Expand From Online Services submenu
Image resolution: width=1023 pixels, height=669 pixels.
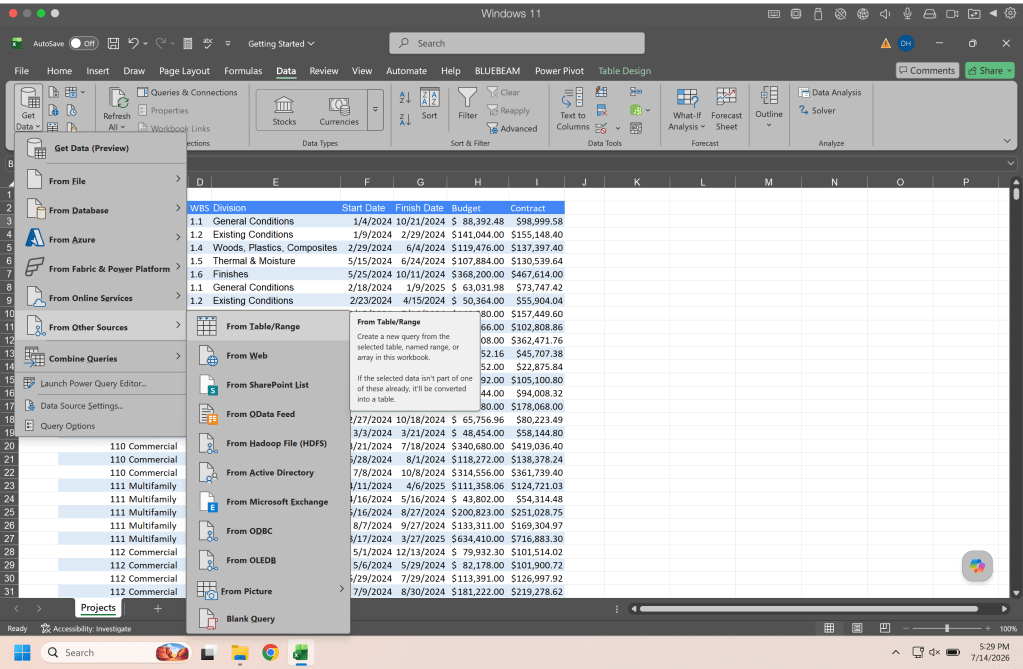coord(101,298)
